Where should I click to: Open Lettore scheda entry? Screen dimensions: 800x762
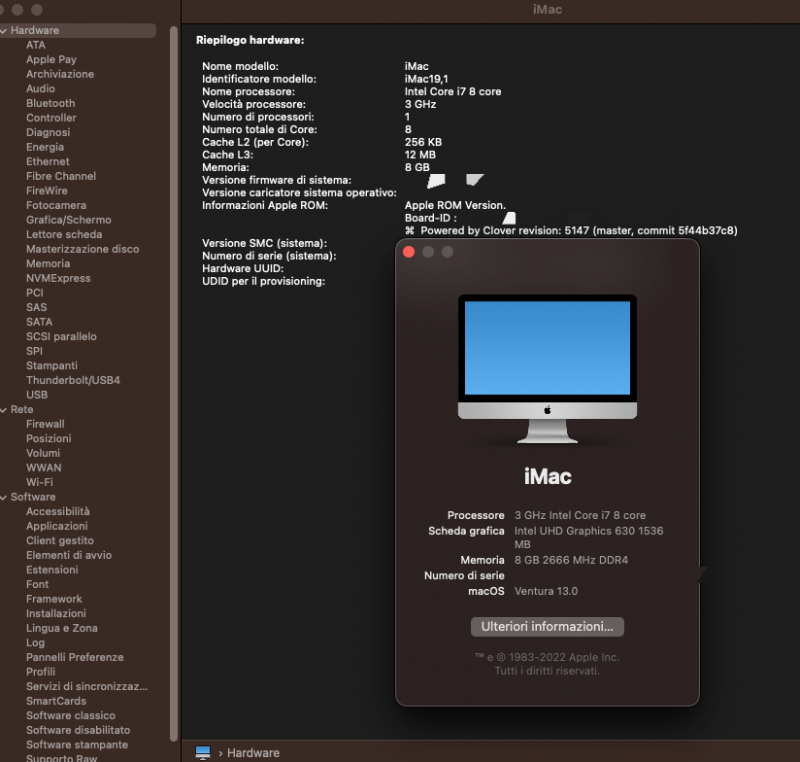(64, 235)
